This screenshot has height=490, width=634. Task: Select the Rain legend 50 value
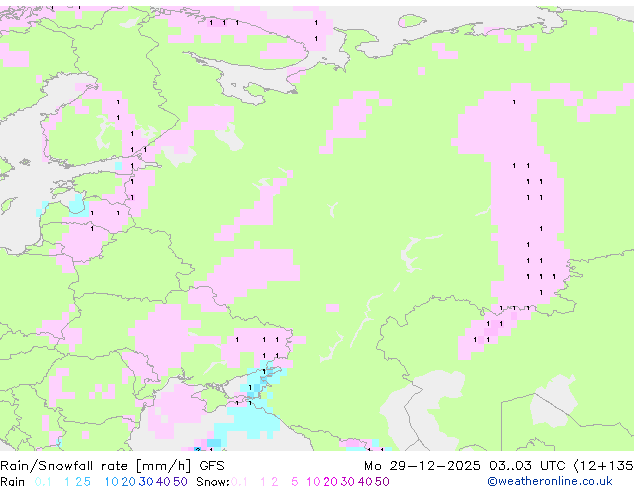(180, 482)
